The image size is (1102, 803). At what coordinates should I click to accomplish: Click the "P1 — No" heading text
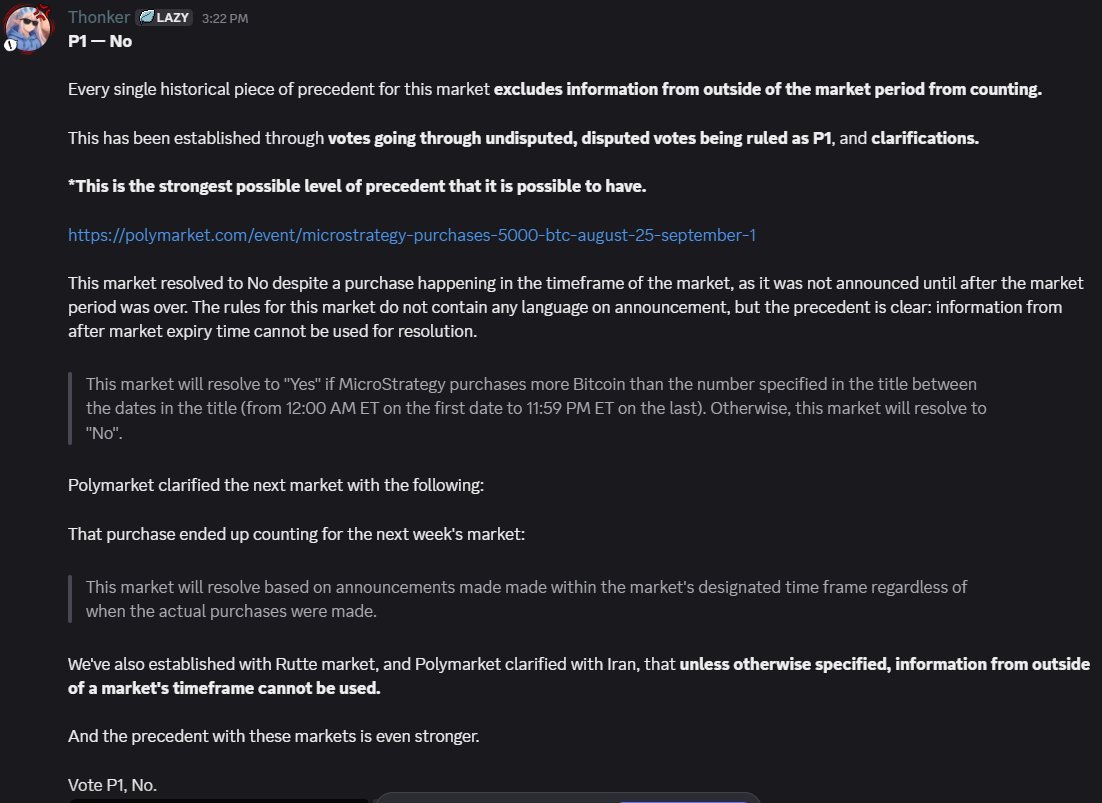pyautogui.click(x=100, y=41)
